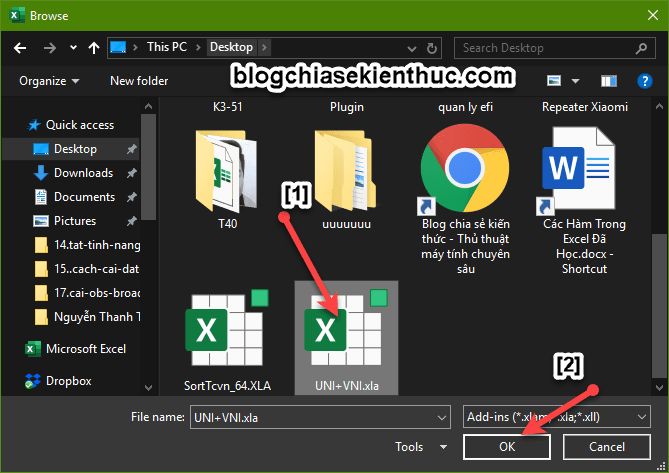Click the file list vertical scrollbar
Viewport: 669px width, 473px height.
coord(658,250)
